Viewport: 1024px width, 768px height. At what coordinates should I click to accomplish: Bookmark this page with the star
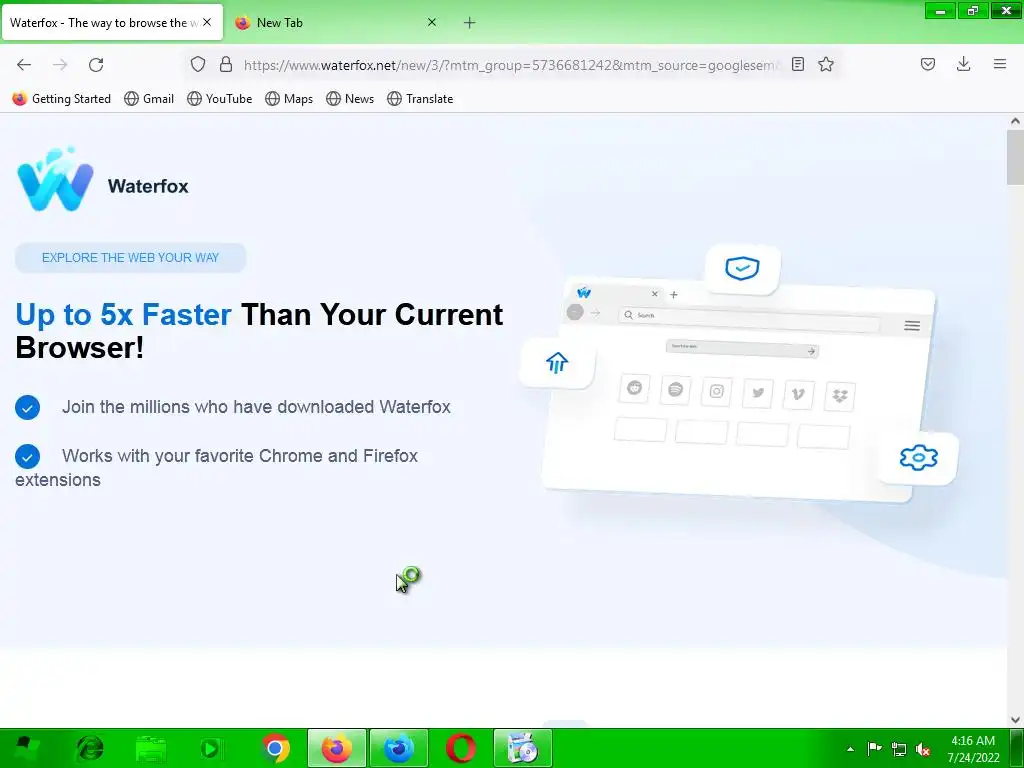click(825, 64)
